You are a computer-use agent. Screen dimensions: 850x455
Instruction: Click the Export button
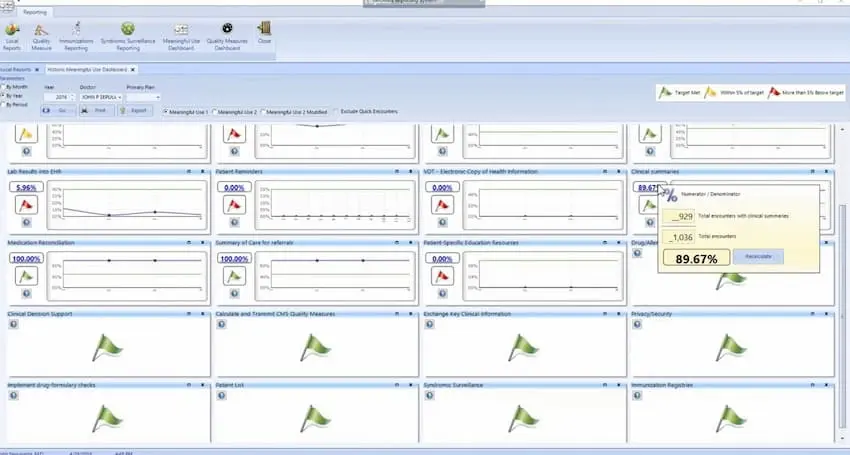coord(135,111)
